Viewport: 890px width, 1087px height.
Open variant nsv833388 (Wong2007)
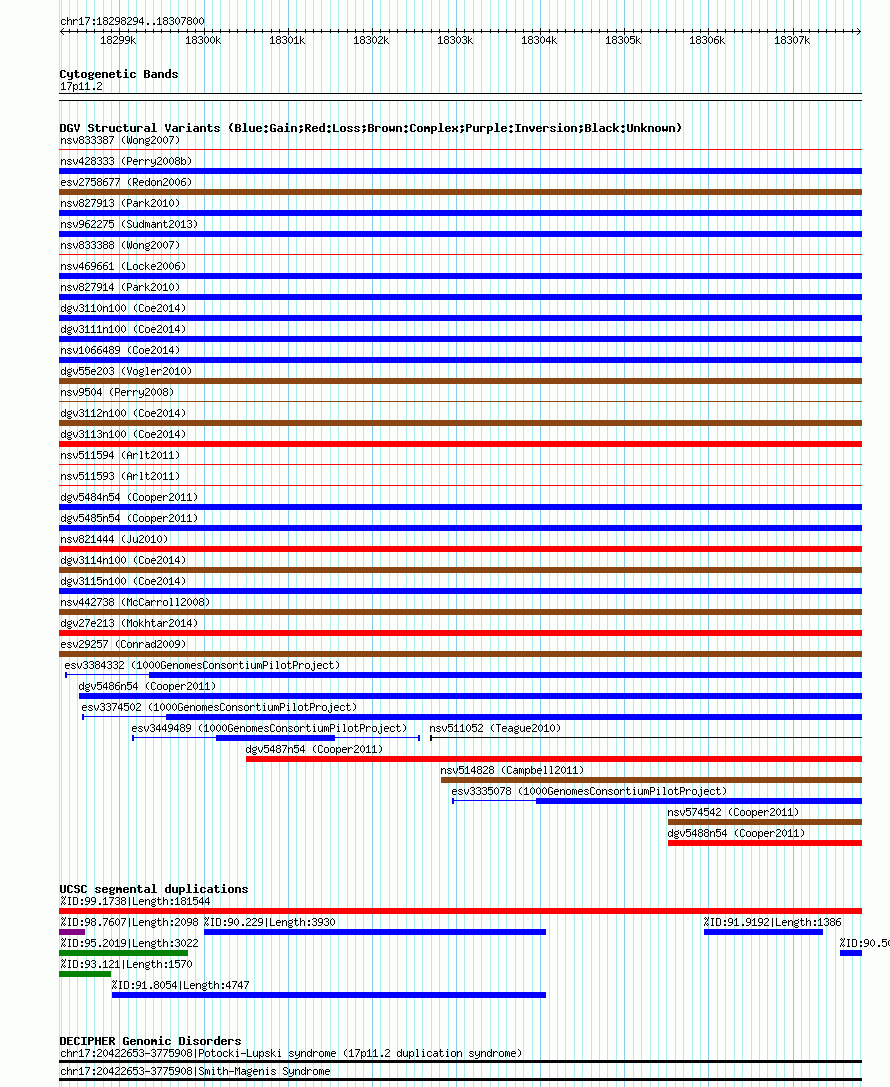[x=120, y=245]
